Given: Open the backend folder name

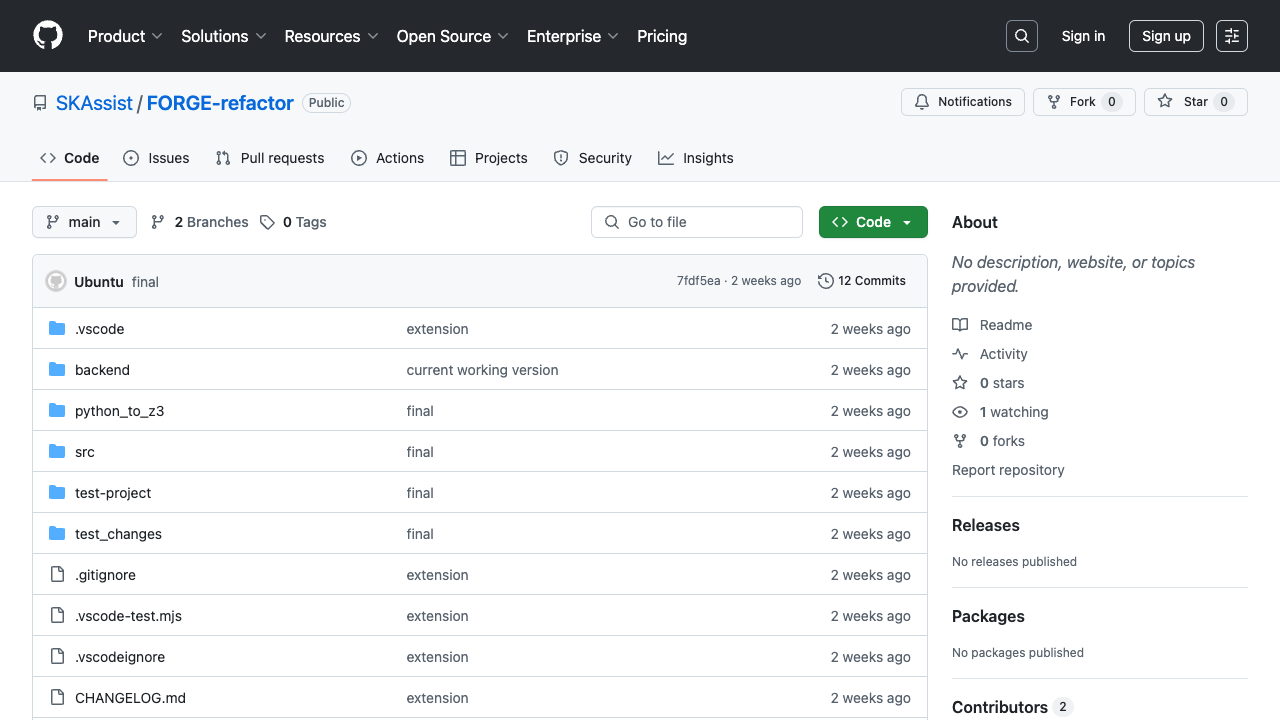Looking at the screenshot, I should [x=102, y=370].
